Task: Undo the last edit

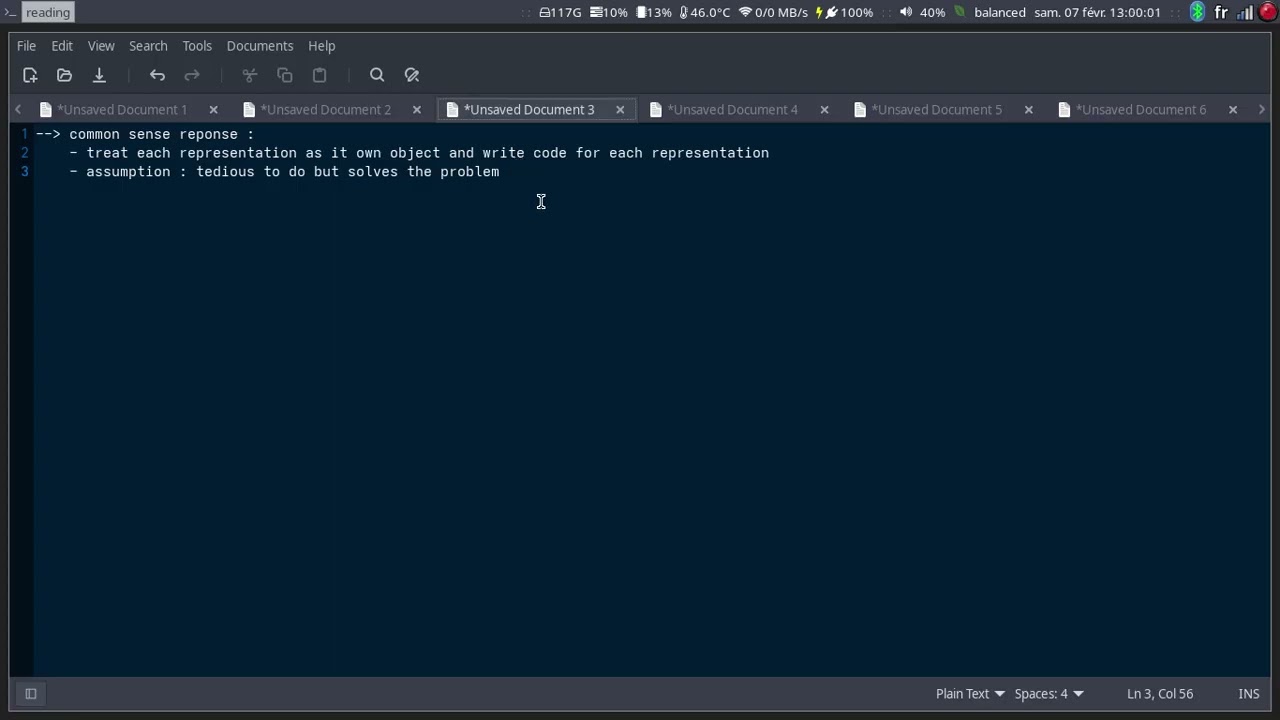Action: click(157, 75)
